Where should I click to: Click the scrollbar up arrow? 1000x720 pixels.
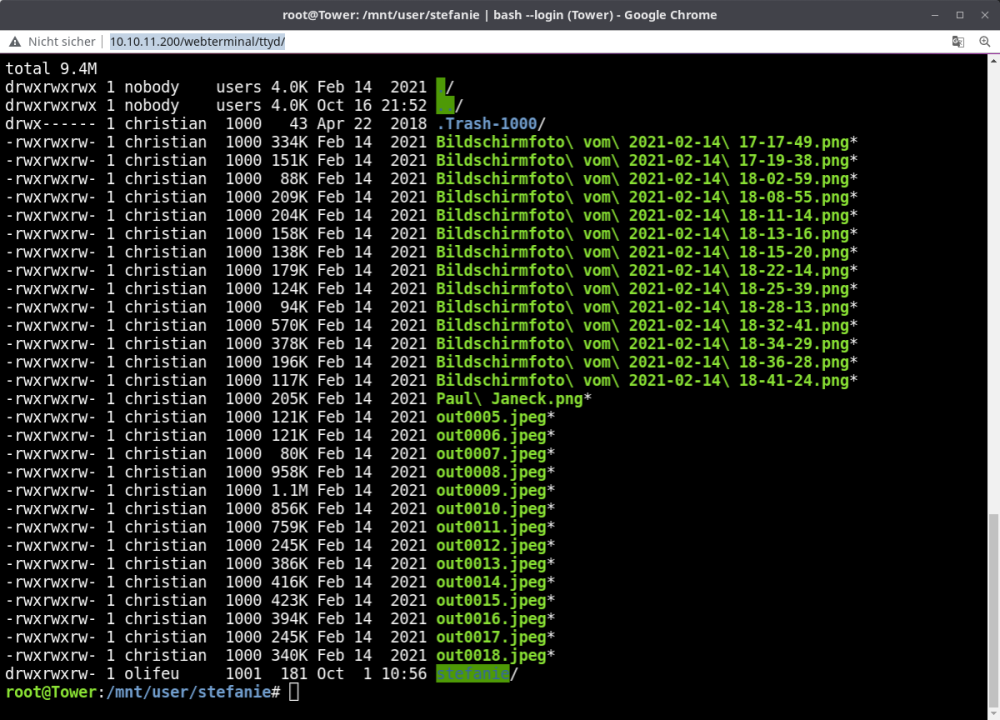pos(994,61)
